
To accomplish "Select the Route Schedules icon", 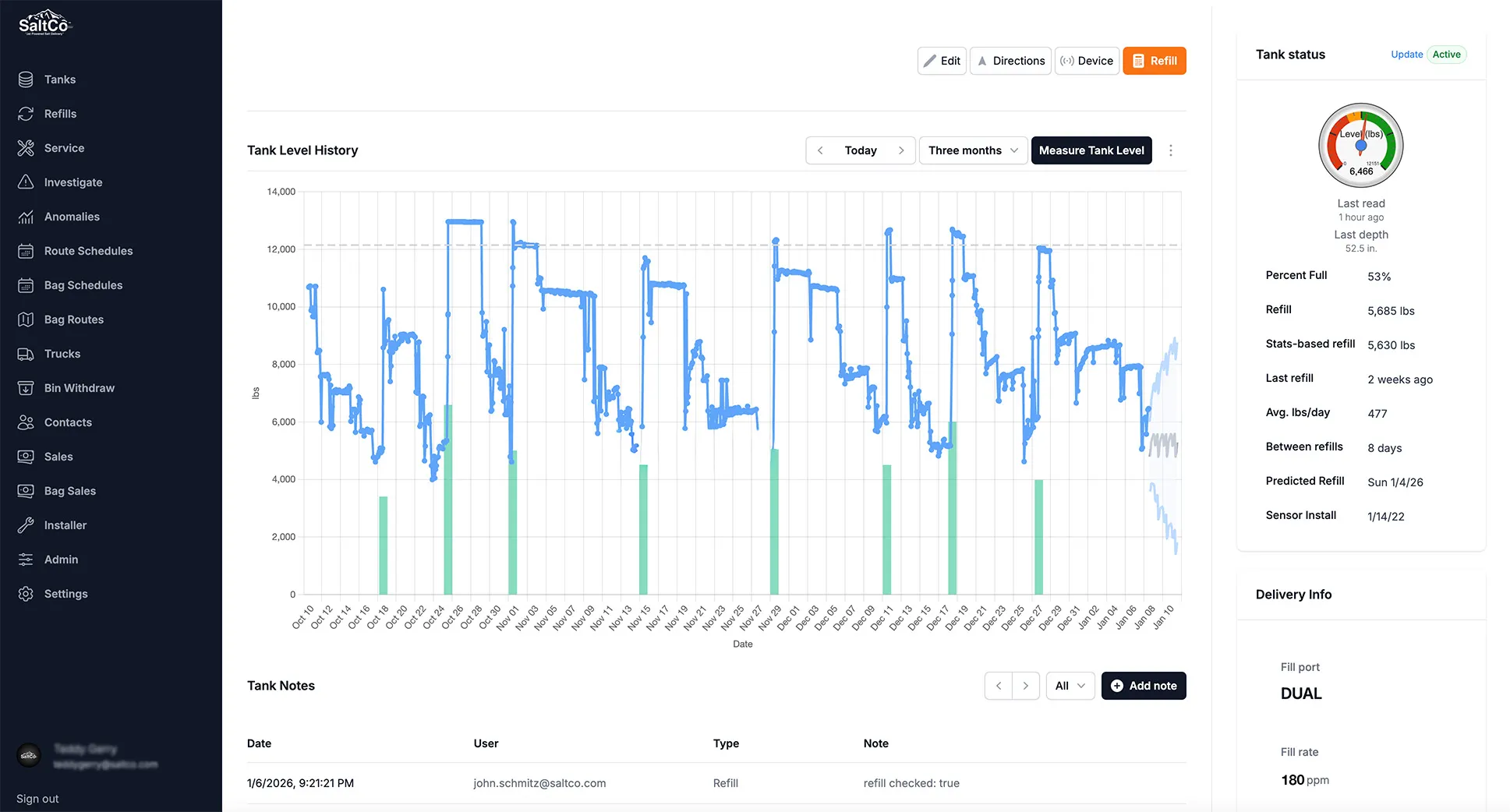I will (x=27, y=251).
